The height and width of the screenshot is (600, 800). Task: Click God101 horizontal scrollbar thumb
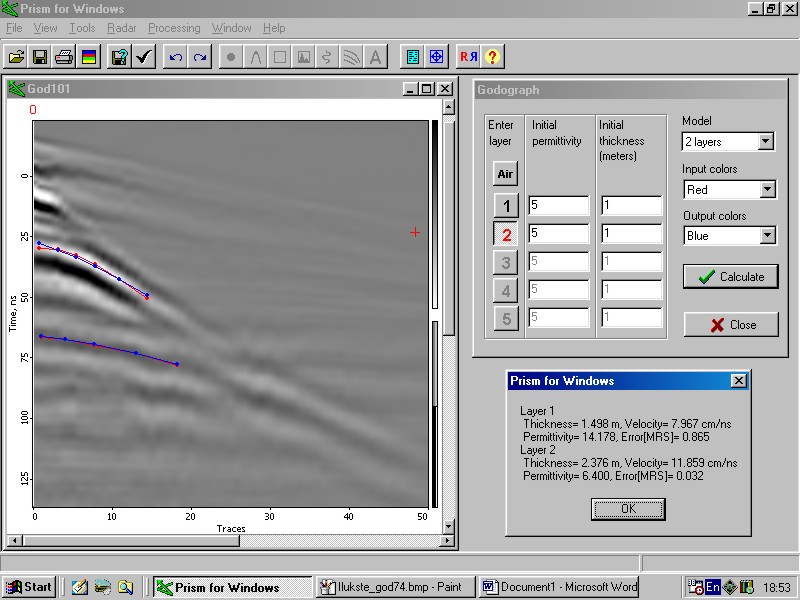131,540
